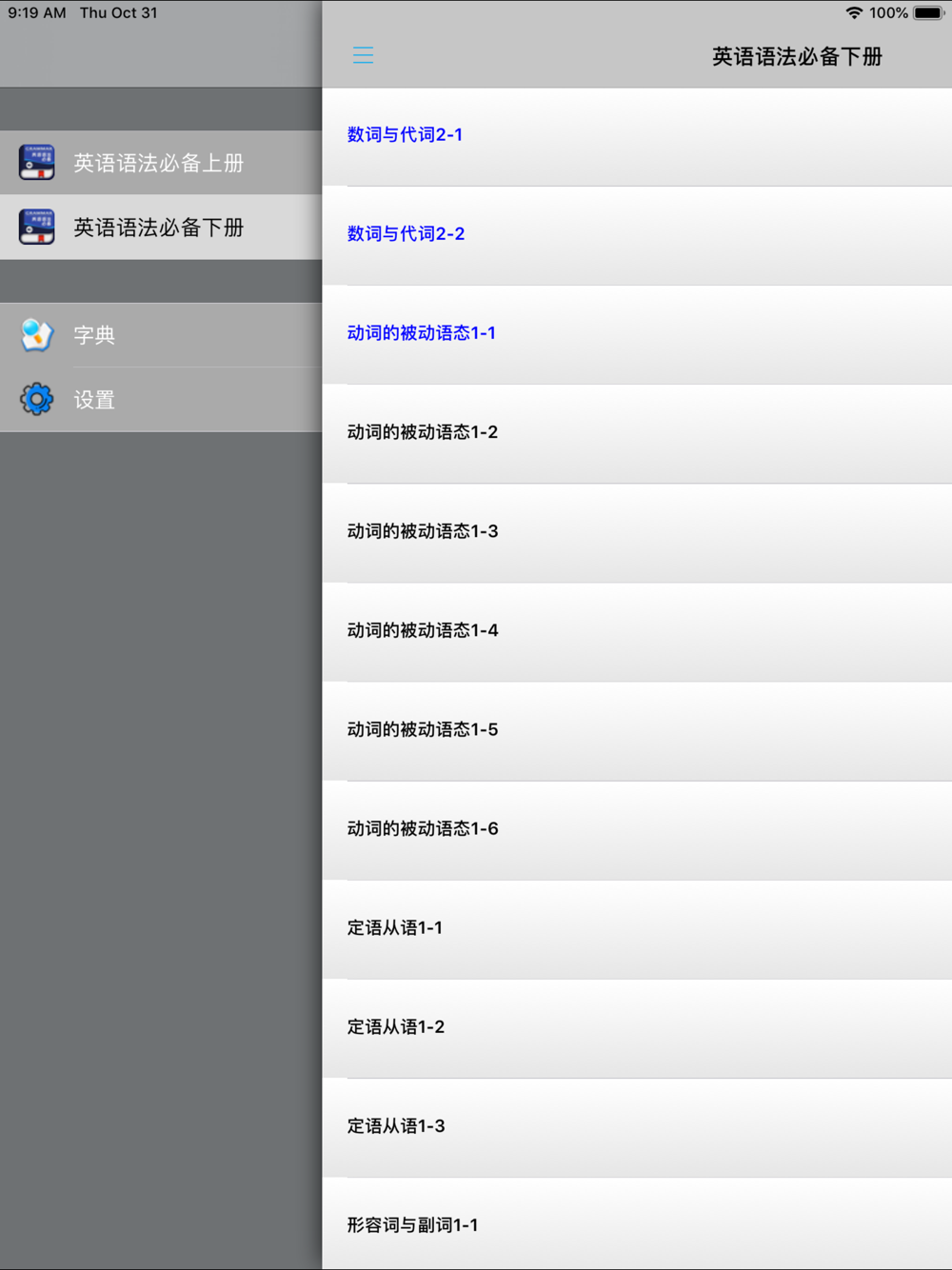Open lesson 数词与代词2-2
This screenshot has height=1270, width=952.
[637, 235]
